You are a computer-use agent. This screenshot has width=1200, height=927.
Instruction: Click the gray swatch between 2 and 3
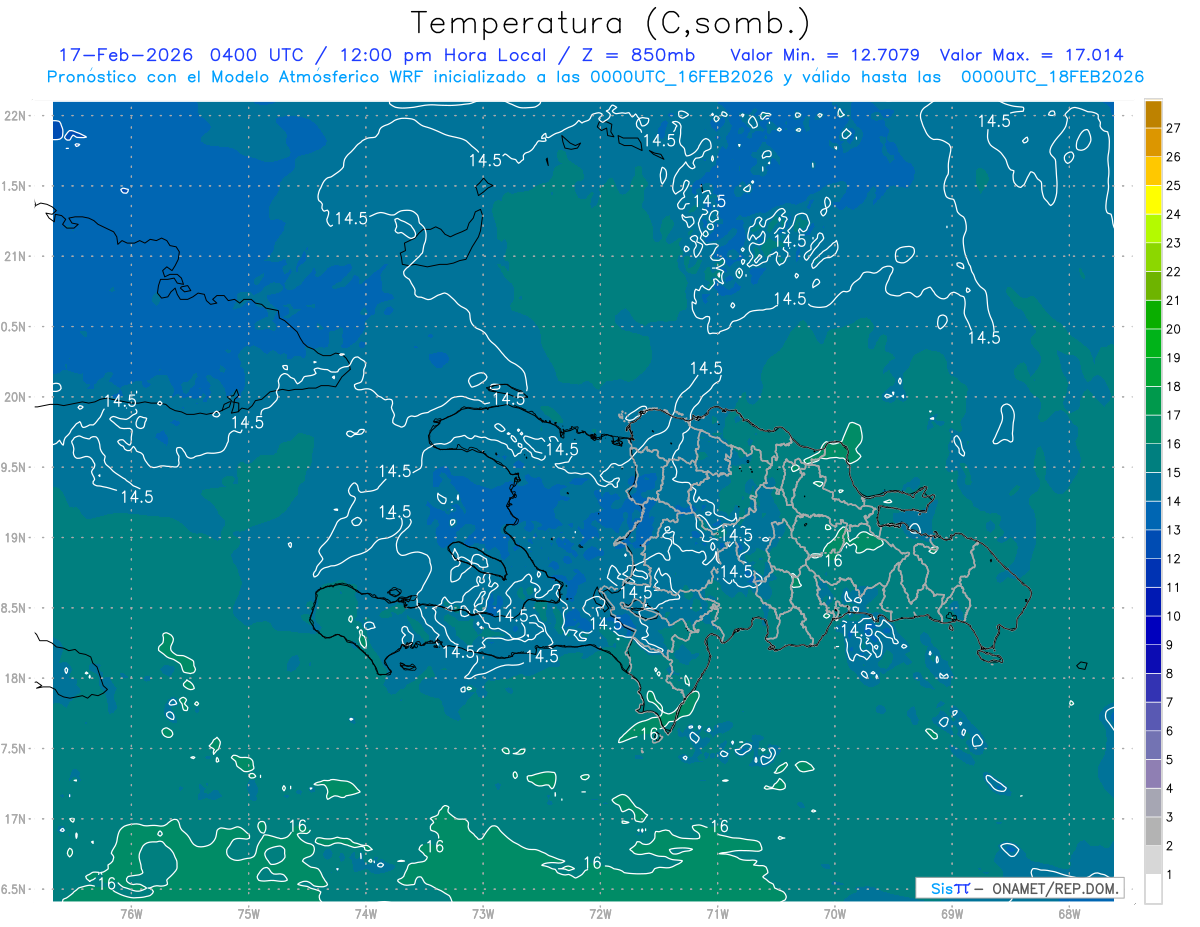(1153, 832)
